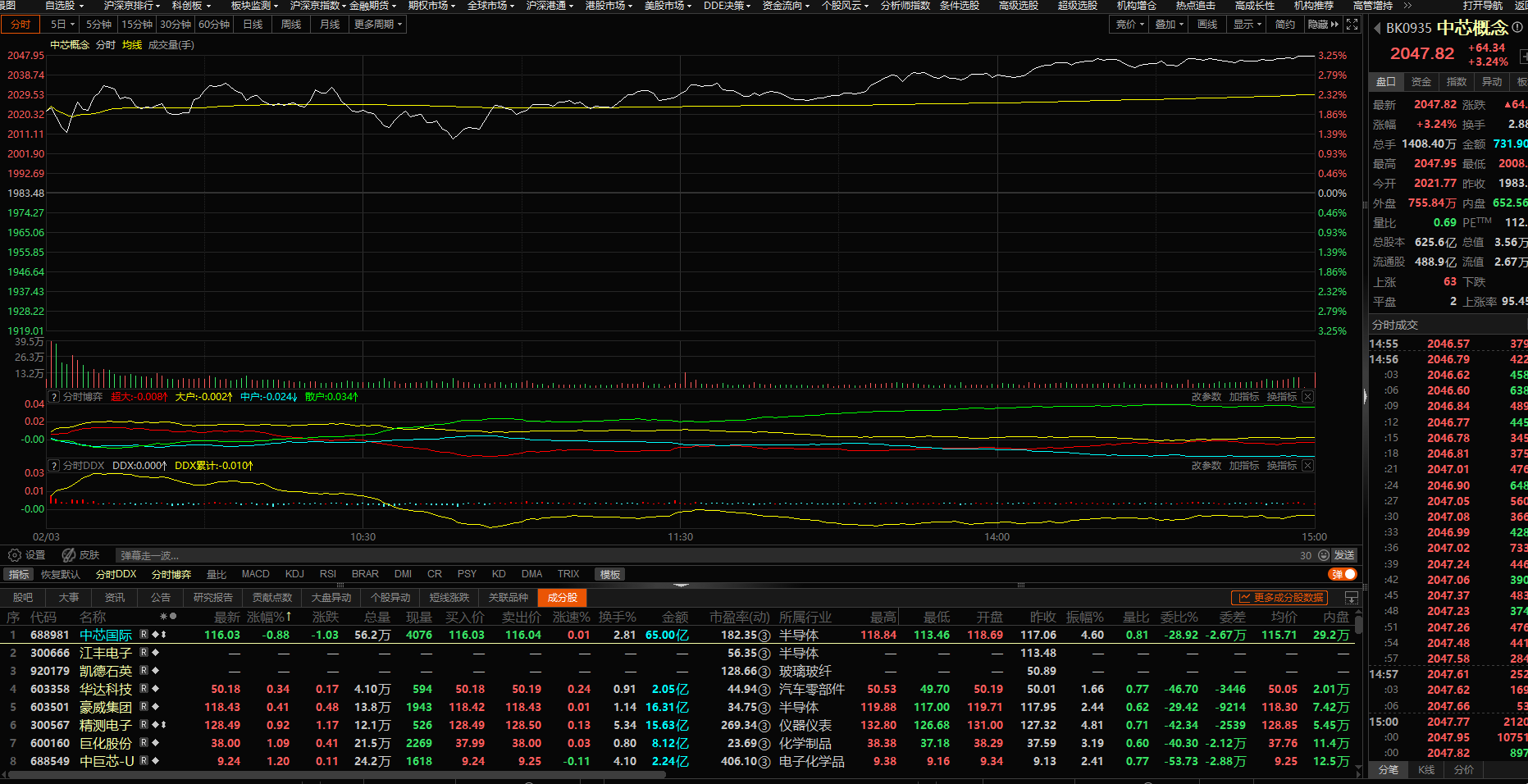Toggle the 弹 bullet comment switch
This screenshot has height=784, width=1528.
tap(1343, 574)
